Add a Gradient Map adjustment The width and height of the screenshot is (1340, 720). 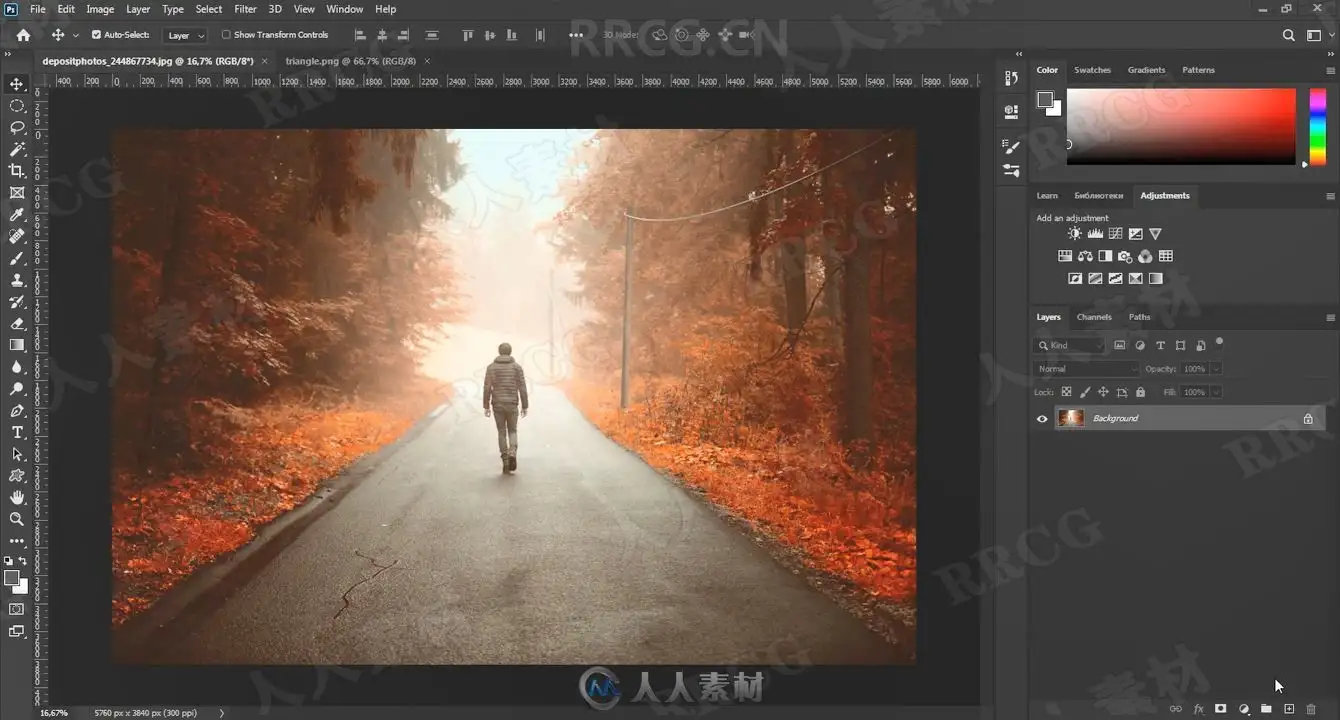click(x=1155, y=279)
